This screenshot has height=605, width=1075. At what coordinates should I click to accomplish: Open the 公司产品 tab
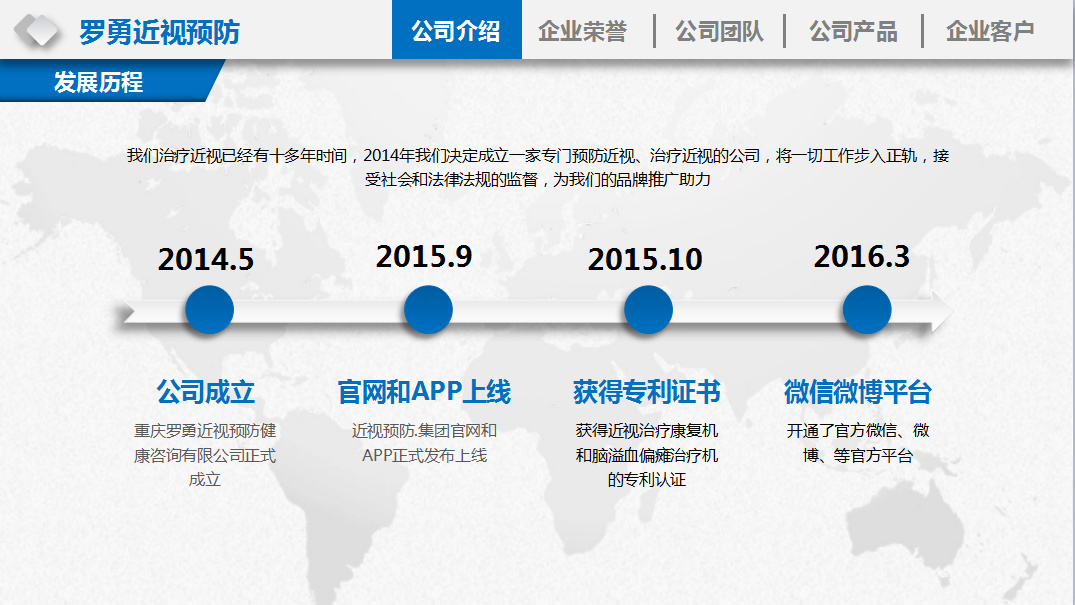pyautogui.click(x=854, y=31)
